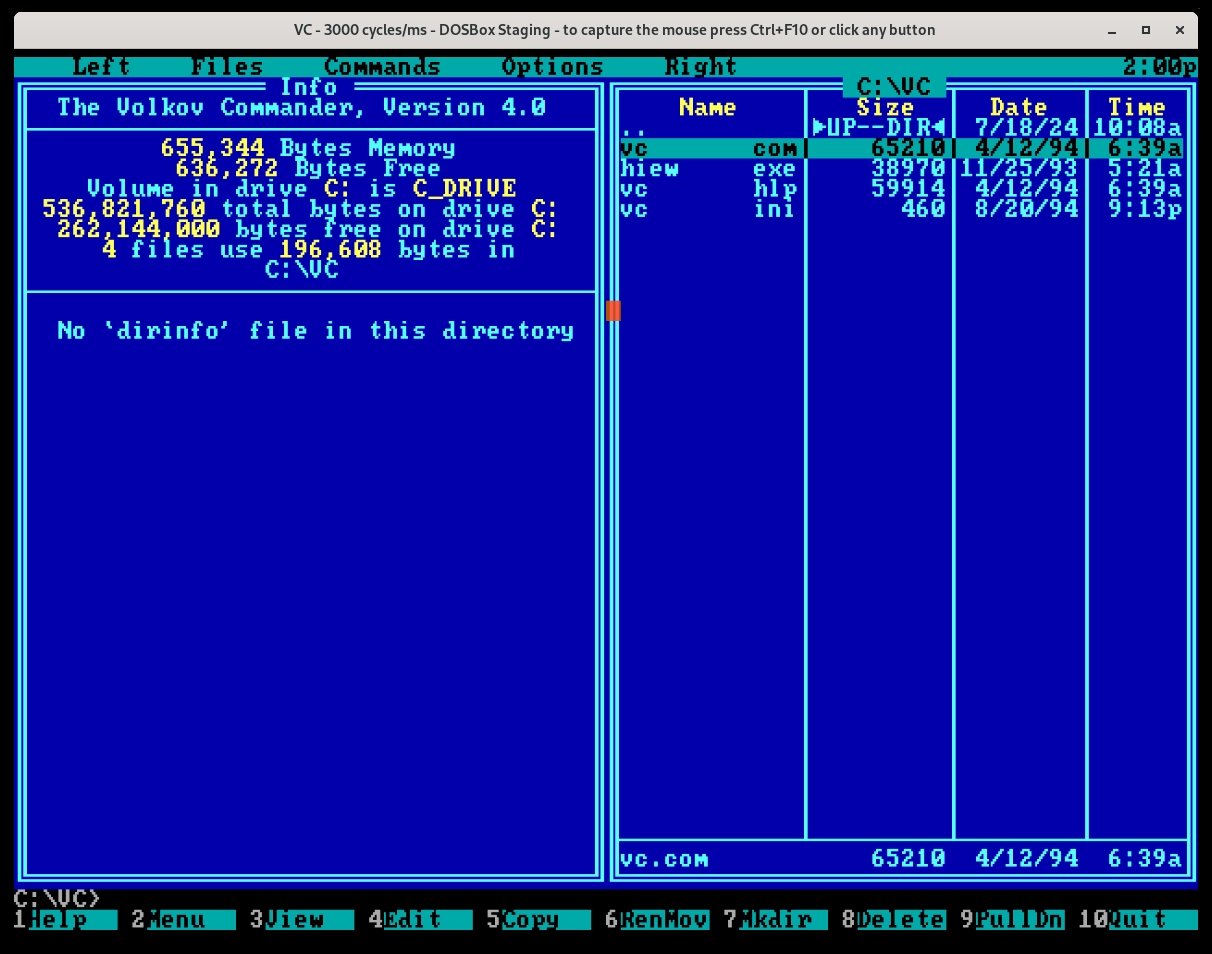The image size is (1212, 954).
Task: Select the hiew exe file row
Action: coord(901,168)
